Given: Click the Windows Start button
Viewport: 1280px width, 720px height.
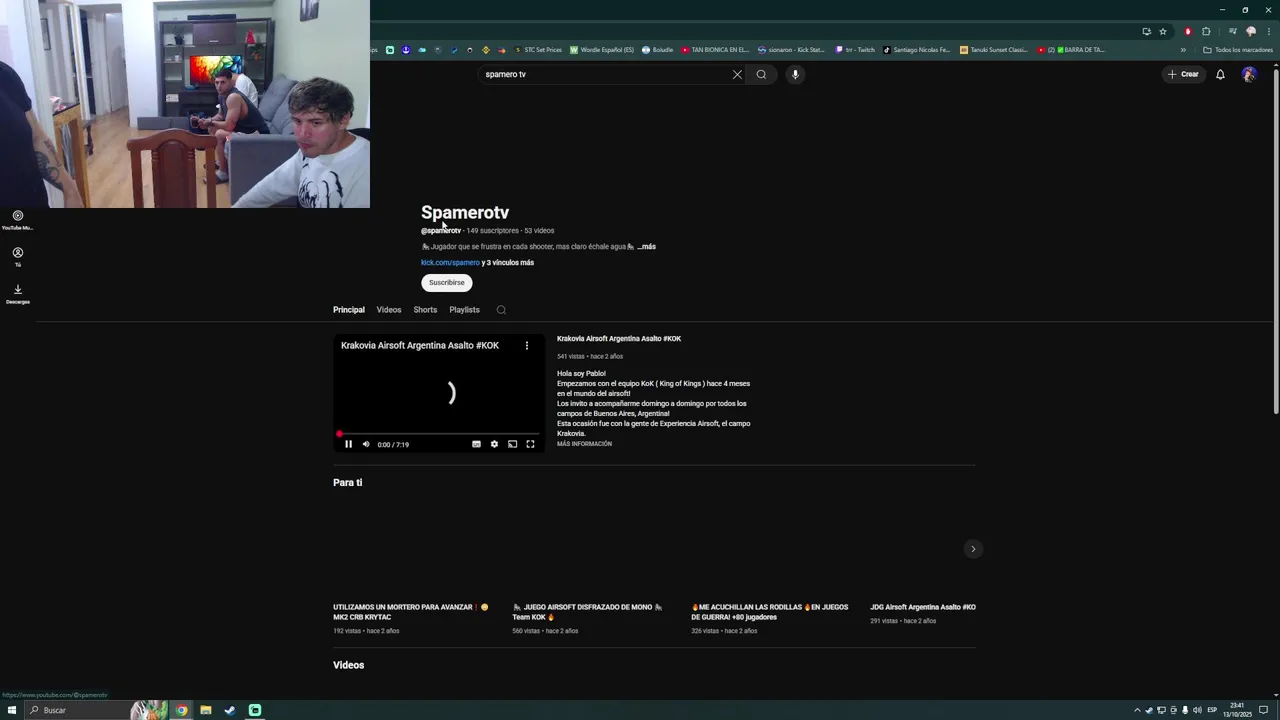Looking at the screenshot, I should tap(12, 710).
